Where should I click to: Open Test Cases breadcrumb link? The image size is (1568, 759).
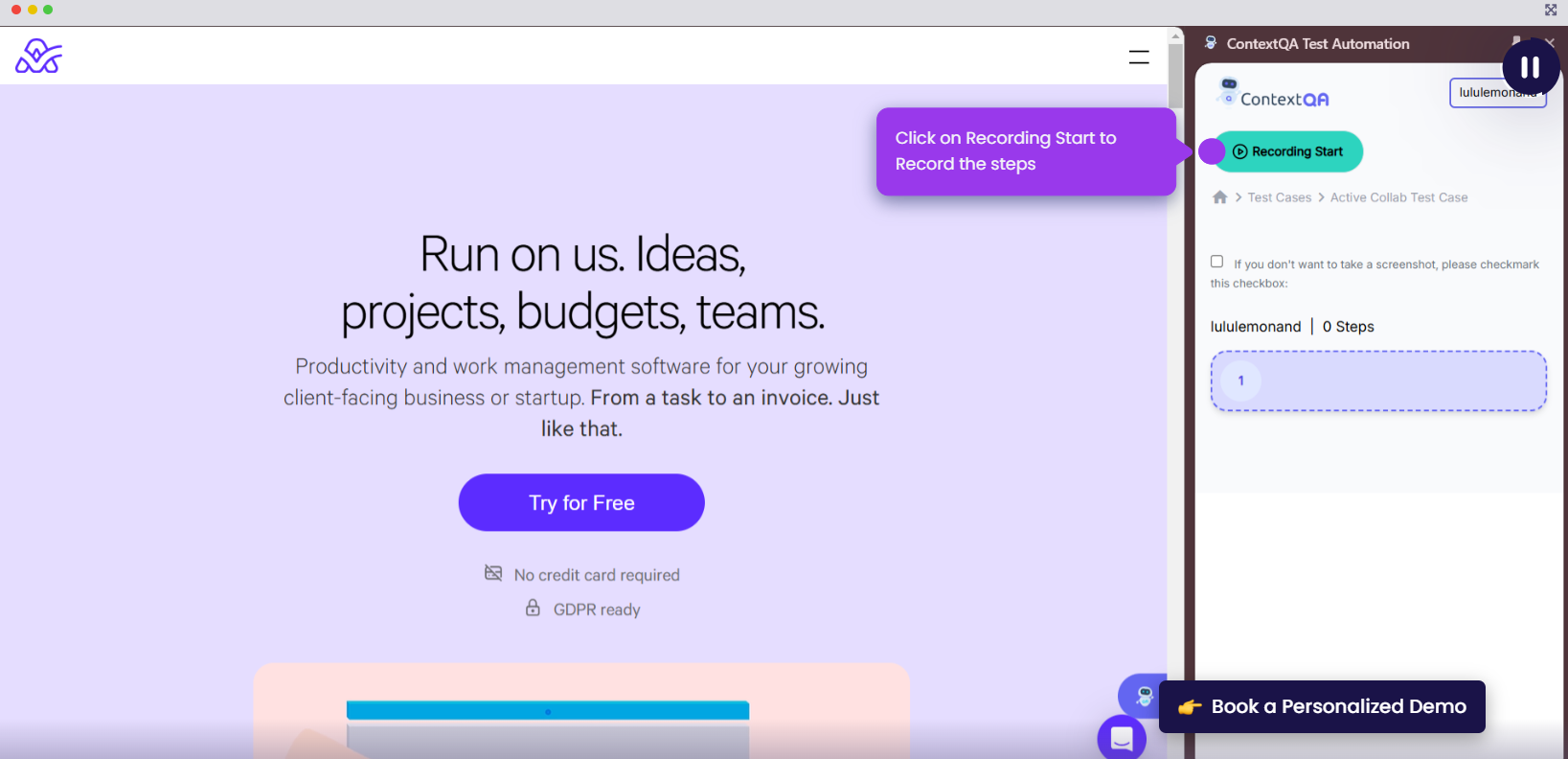pos(1279,197)
